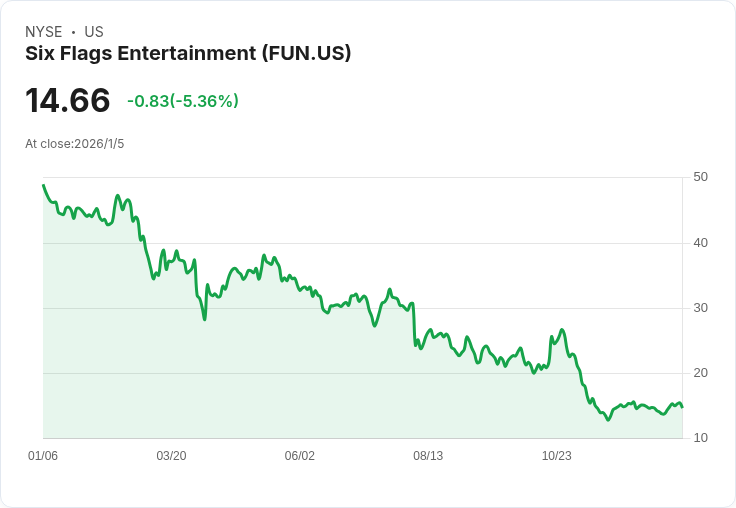Click the 06/02 date label on x-axis

pyautogui.click(x=299, y=455)
